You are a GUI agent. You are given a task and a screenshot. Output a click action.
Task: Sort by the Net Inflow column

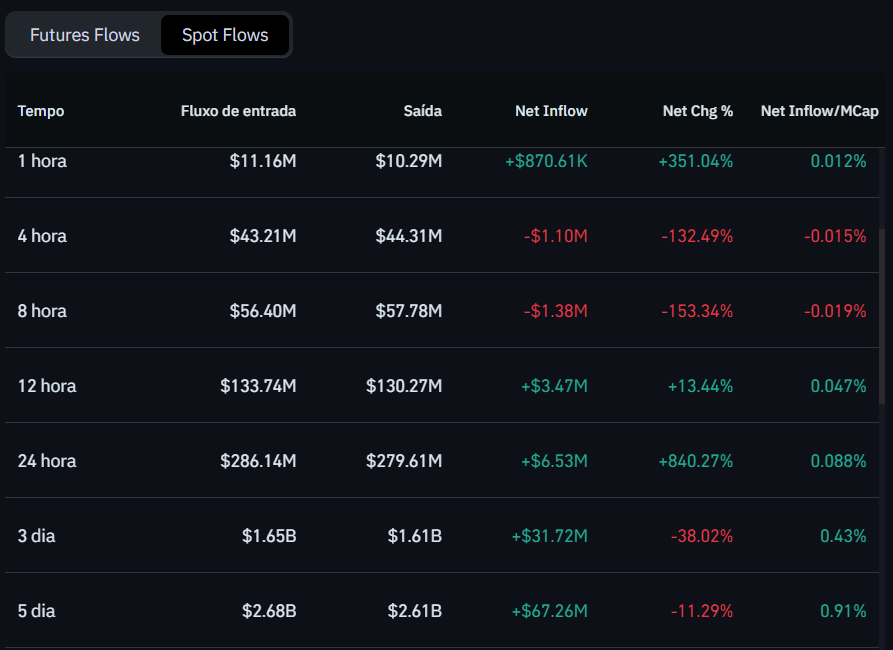pyautogui.click(x=551, y=111)
